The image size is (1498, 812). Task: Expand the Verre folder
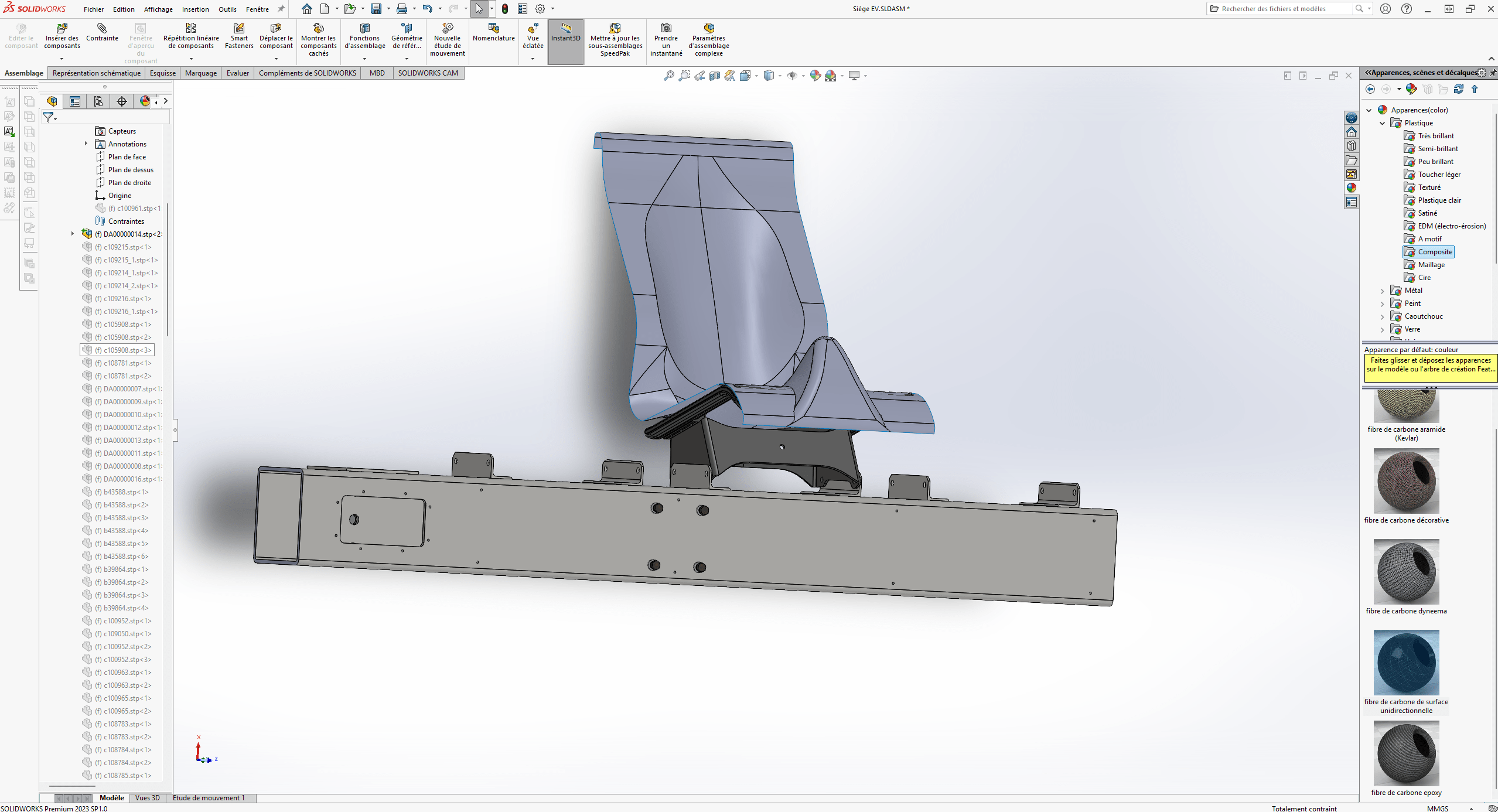point(1383,329)
